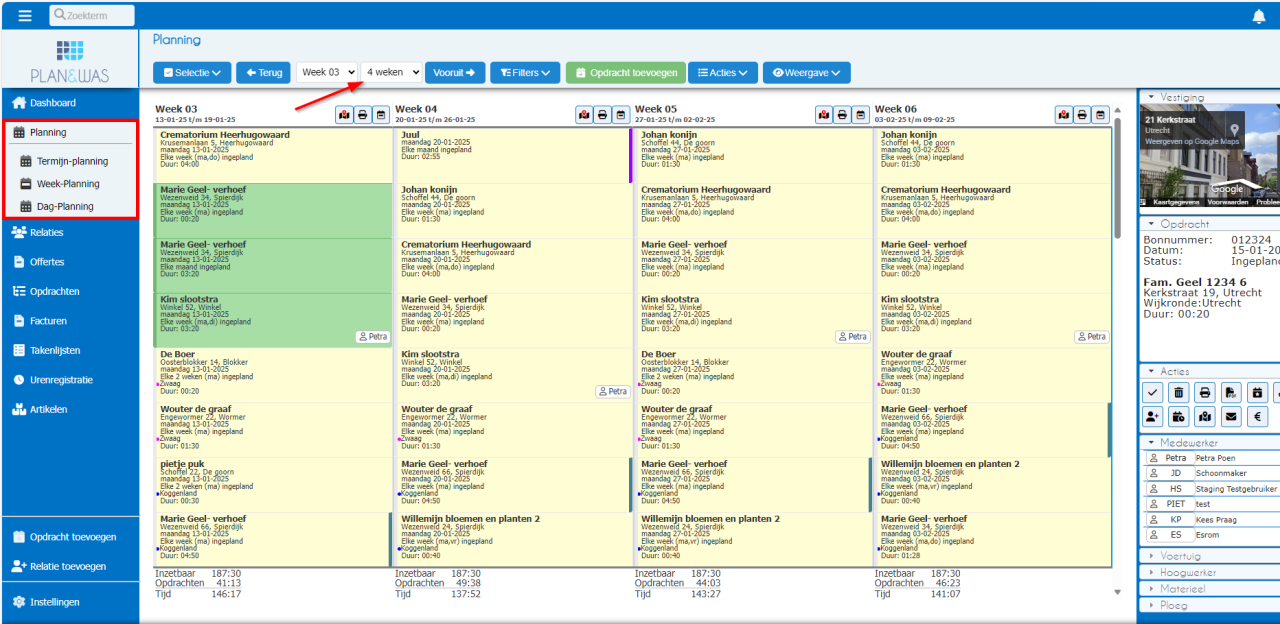Open the Week 03 calendar icon

pyautogui.click(x=380, y=115)
